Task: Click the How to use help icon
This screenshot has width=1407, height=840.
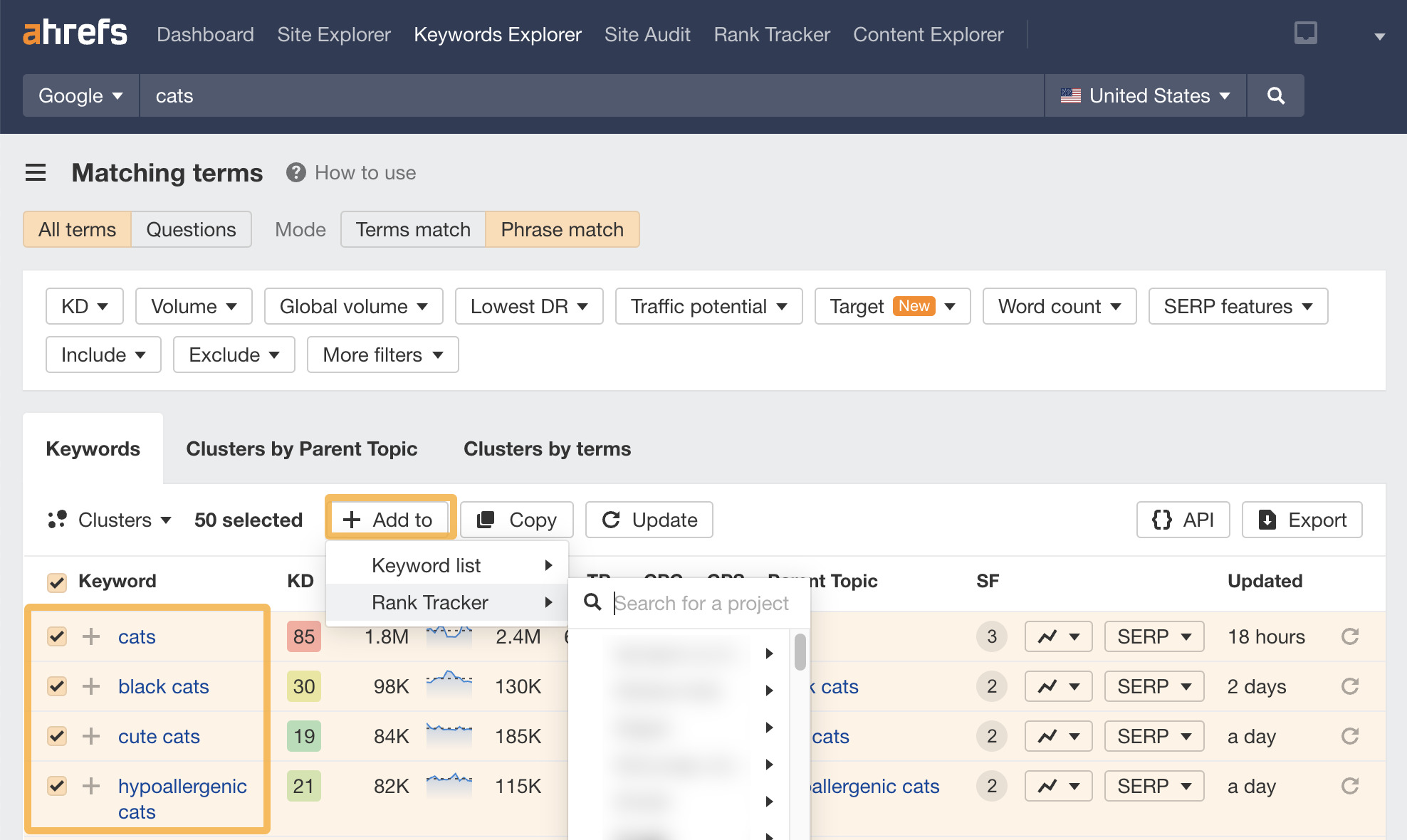Action: 295,172
